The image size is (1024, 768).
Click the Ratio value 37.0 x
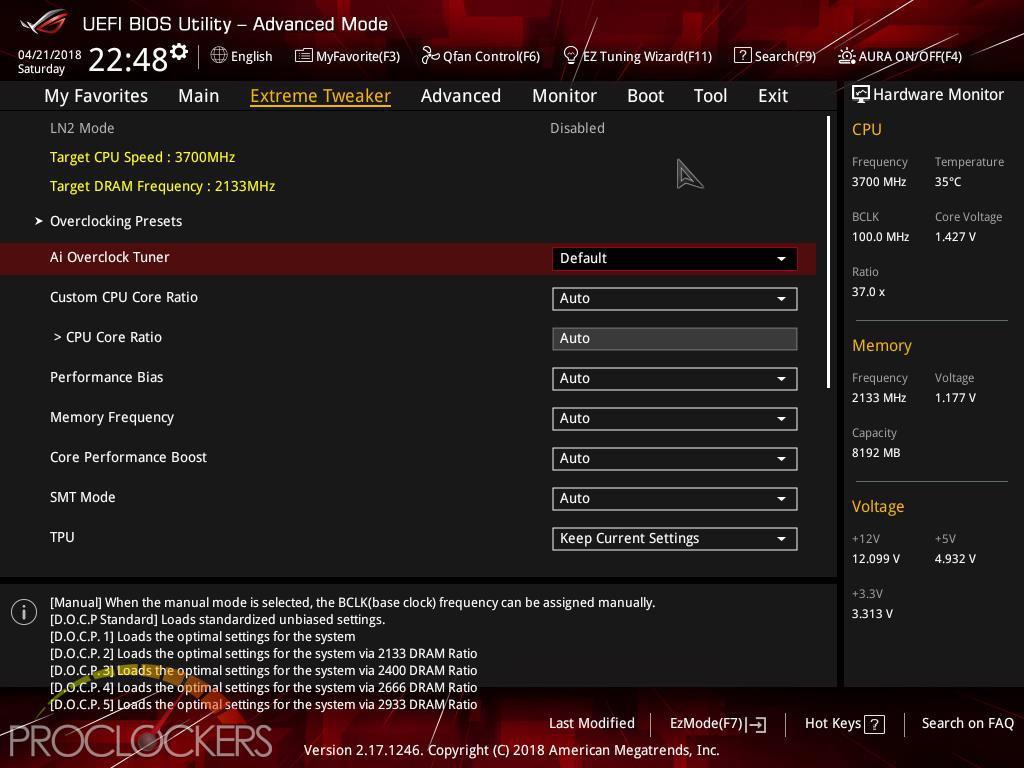(x=868, y=292)
